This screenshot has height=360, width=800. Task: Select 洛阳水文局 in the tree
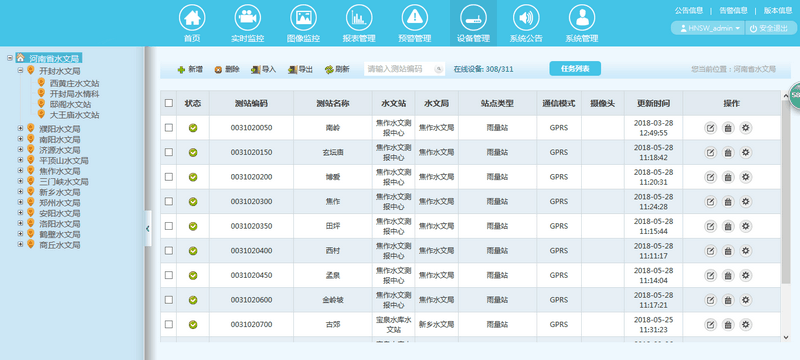[60, 224]
